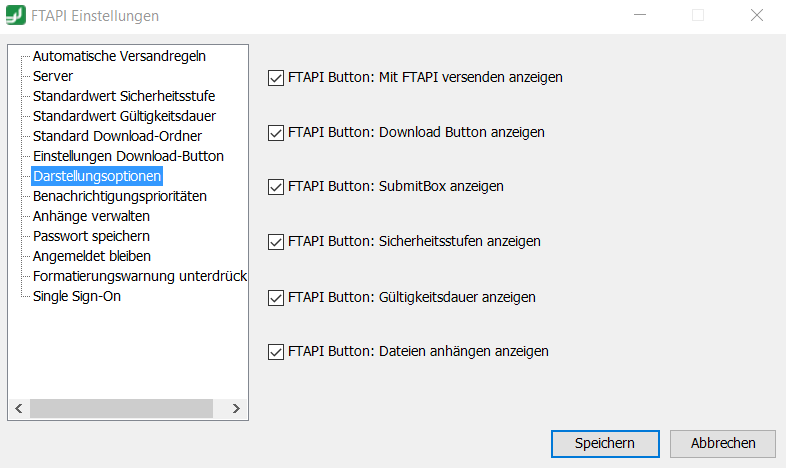Open the Server settings entry
This screenshot has width=786, height=468.
[53, 76]
